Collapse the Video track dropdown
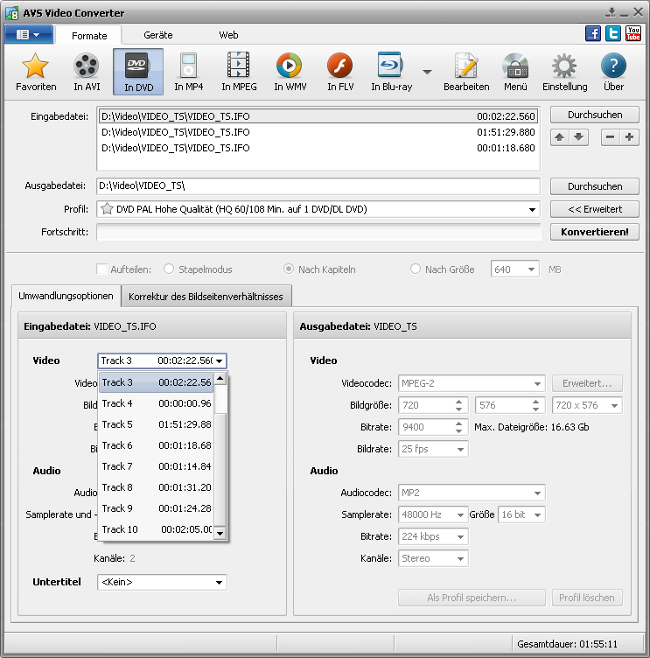Viewport: 650px width, 658px height. pos(219,361)
